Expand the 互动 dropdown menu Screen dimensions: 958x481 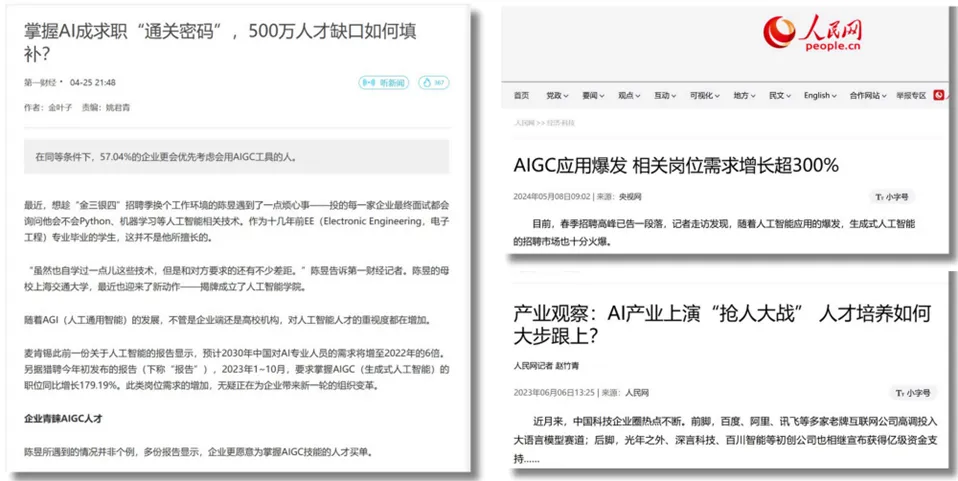point(665,95)
